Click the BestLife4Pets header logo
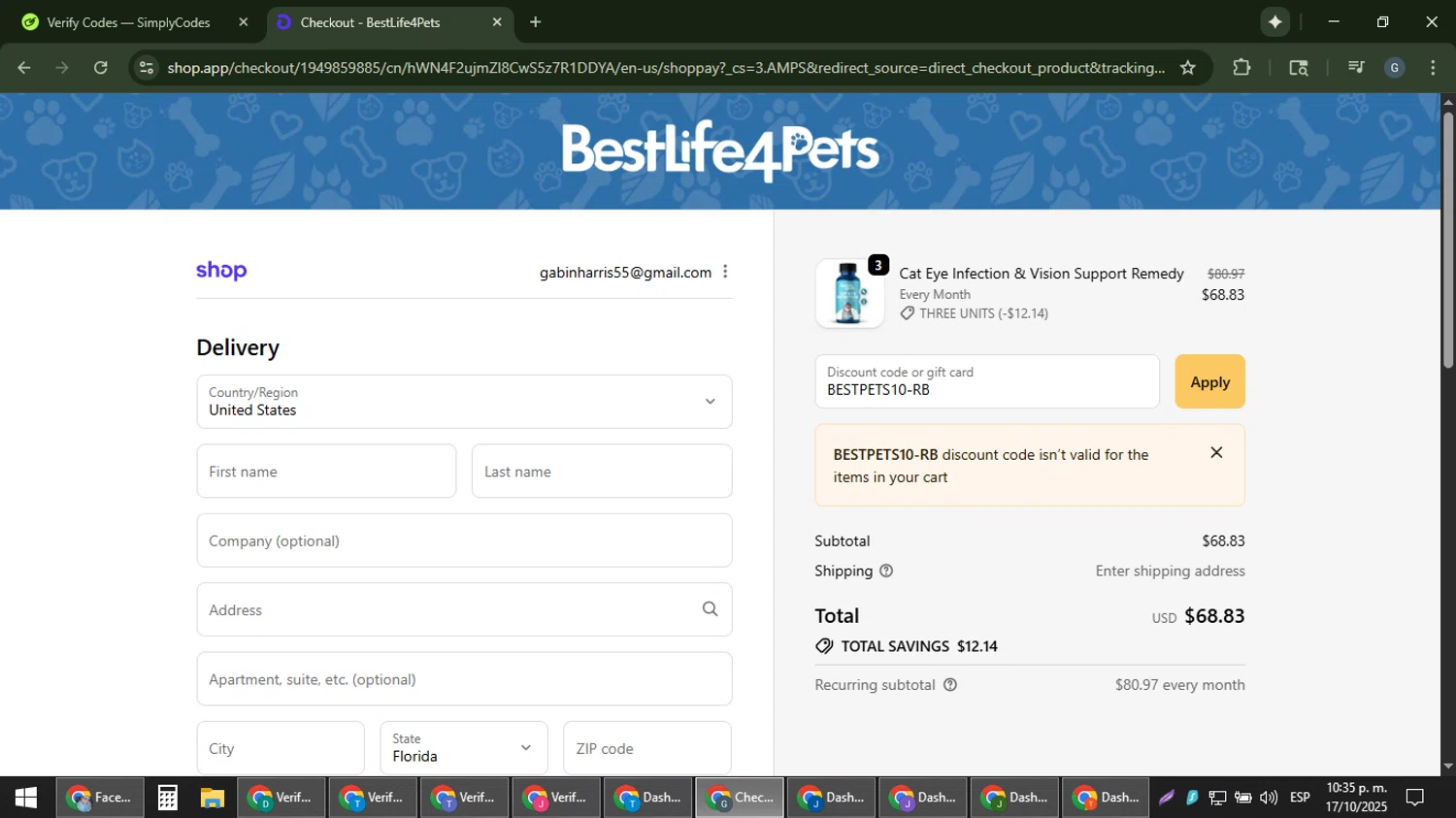 [x=720, y=150]
